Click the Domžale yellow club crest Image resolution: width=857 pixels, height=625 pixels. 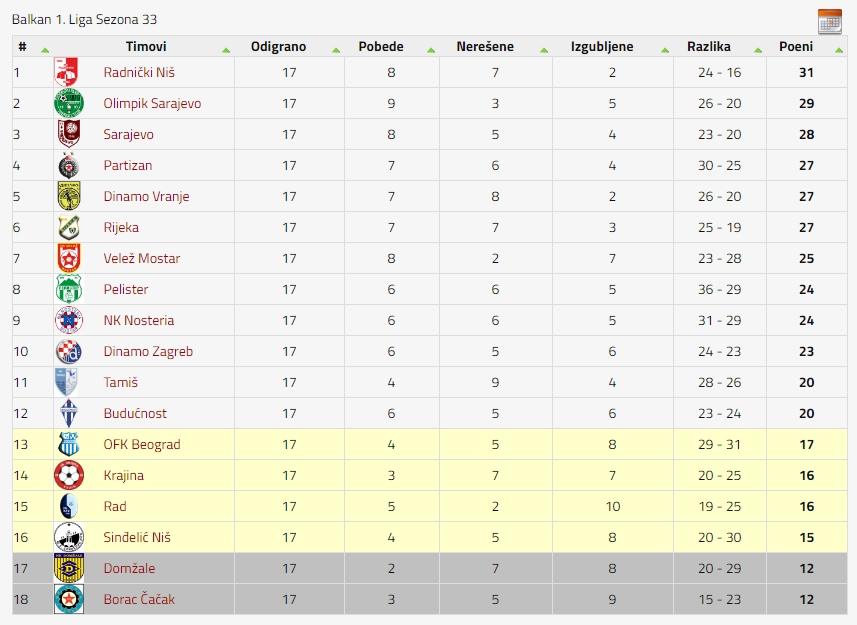pos(69,568)
